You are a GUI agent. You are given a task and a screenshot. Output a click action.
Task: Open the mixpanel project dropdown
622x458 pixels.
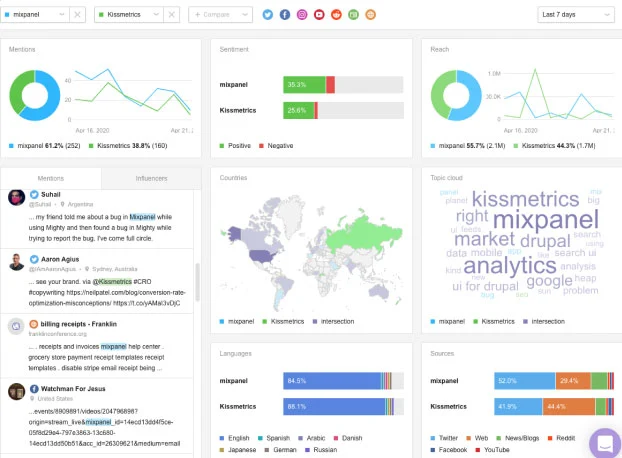click(x=35, y=15)
